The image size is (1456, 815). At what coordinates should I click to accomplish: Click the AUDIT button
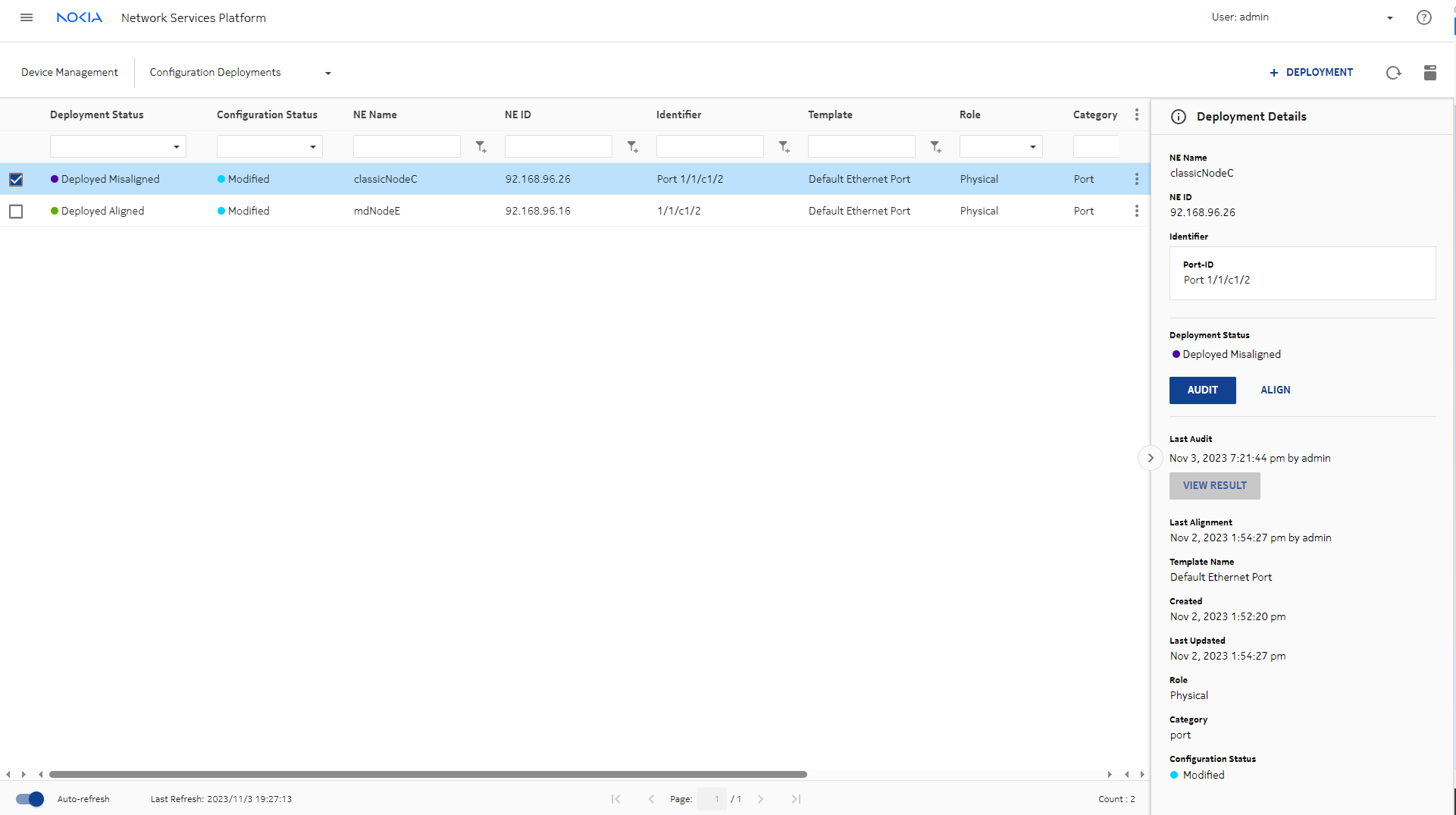[1202, 390]
